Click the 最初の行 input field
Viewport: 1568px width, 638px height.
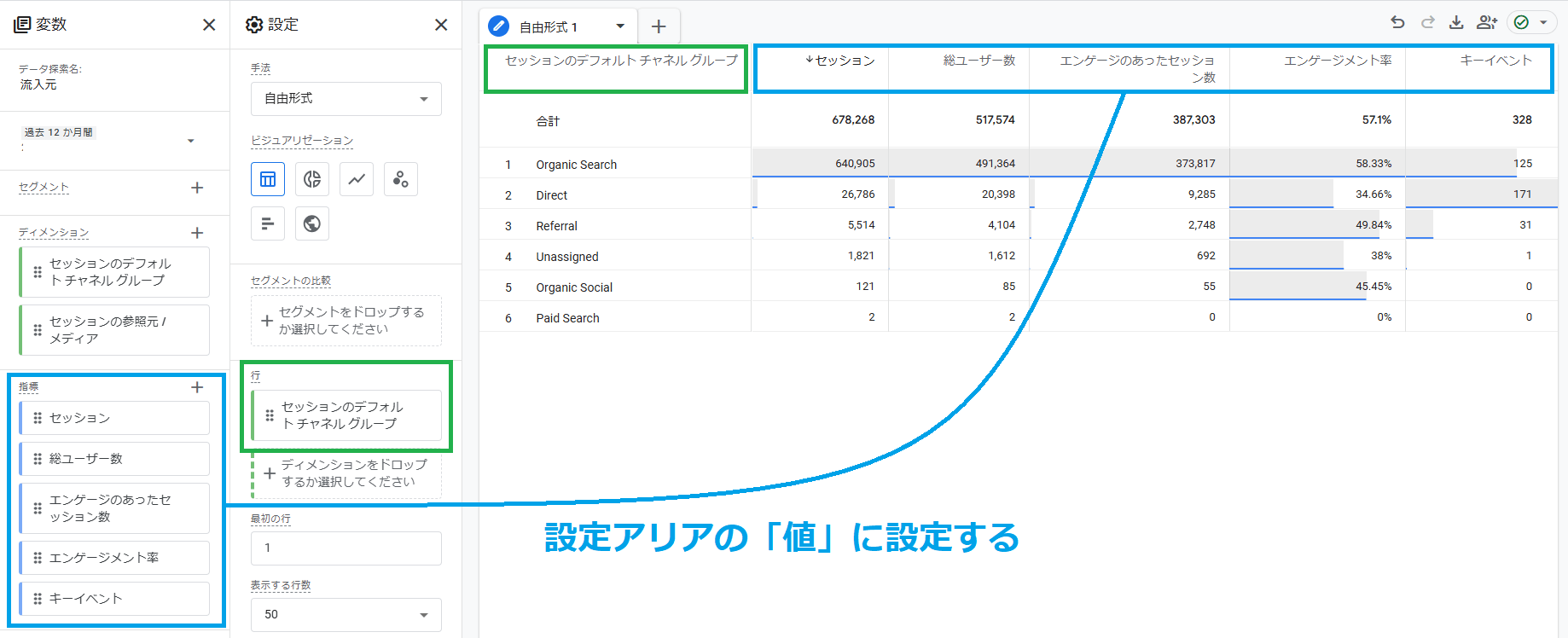click(346, 548)
